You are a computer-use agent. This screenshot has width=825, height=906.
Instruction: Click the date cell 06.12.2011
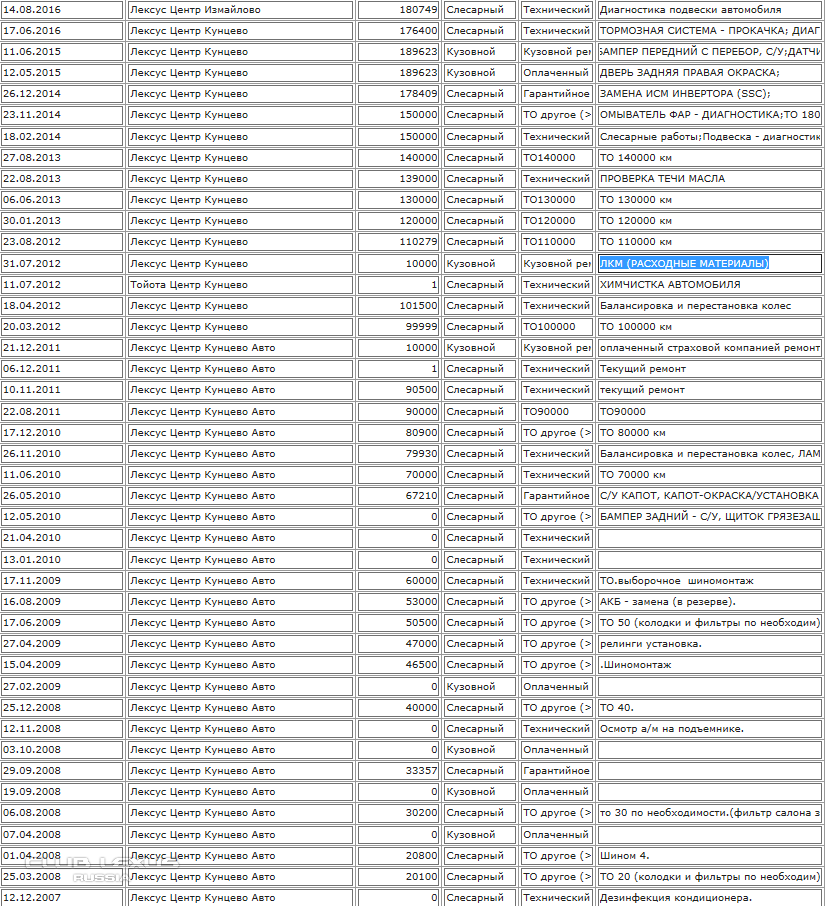(x=62, y=369)
